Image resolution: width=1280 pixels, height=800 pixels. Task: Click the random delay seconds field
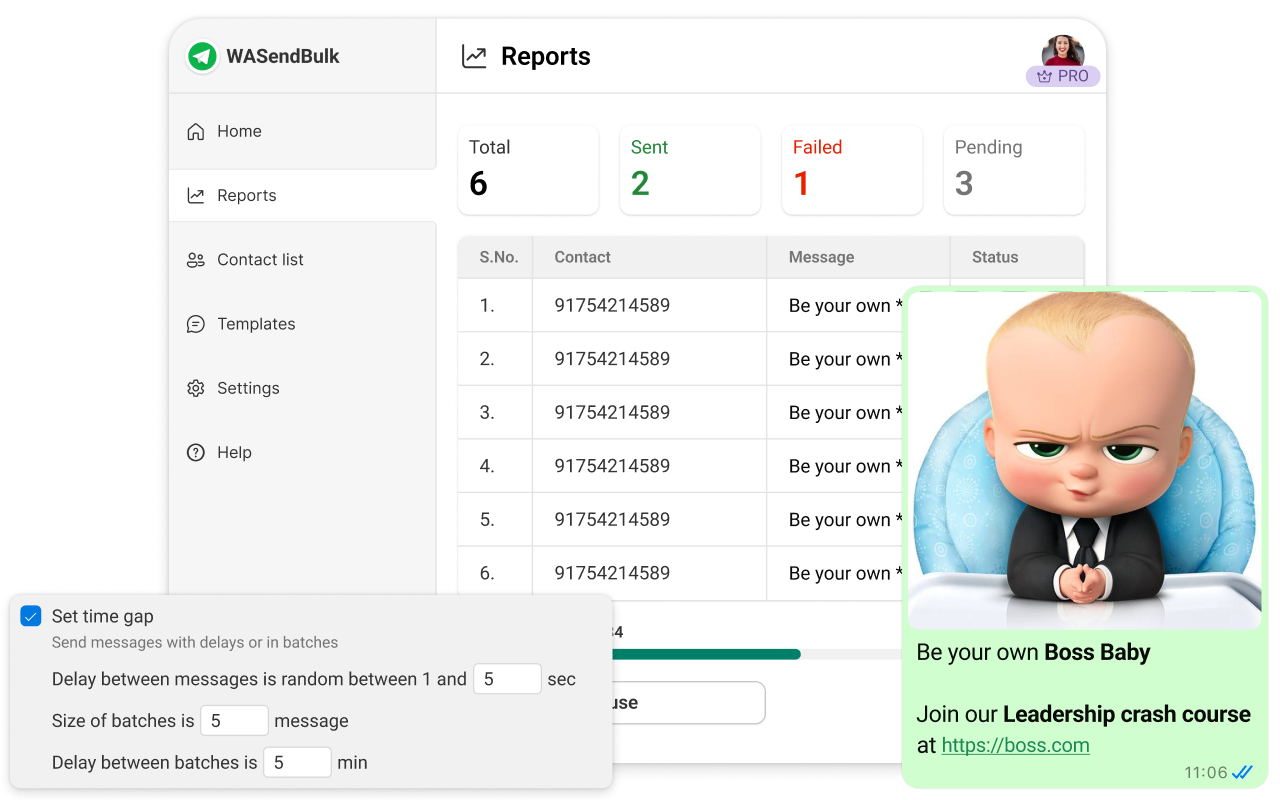(507, 679)
